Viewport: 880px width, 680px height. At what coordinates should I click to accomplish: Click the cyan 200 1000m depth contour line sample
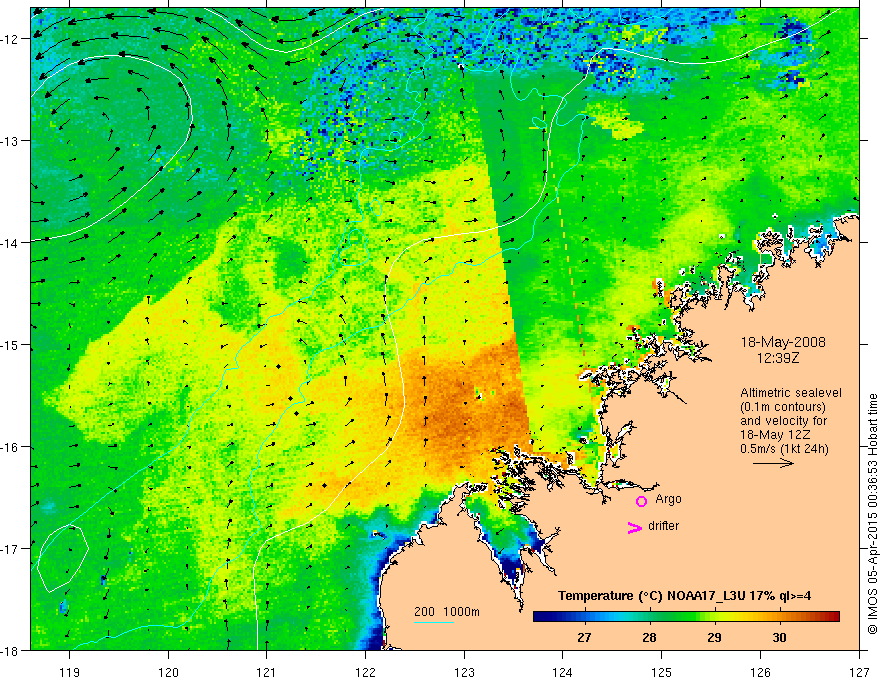point(434,622)
